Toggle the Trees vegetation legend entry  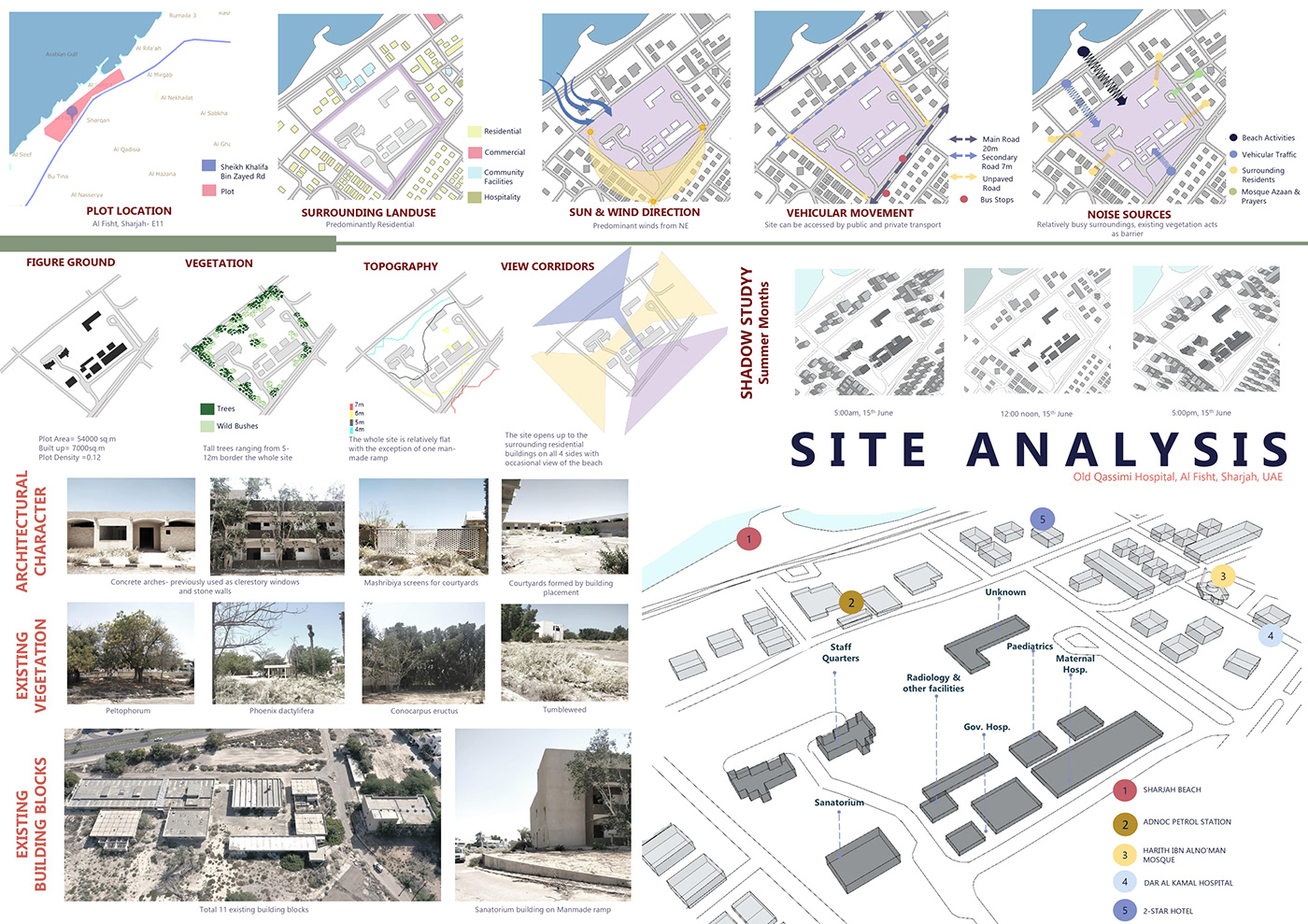pyautogui.click(x=206, y=408)
